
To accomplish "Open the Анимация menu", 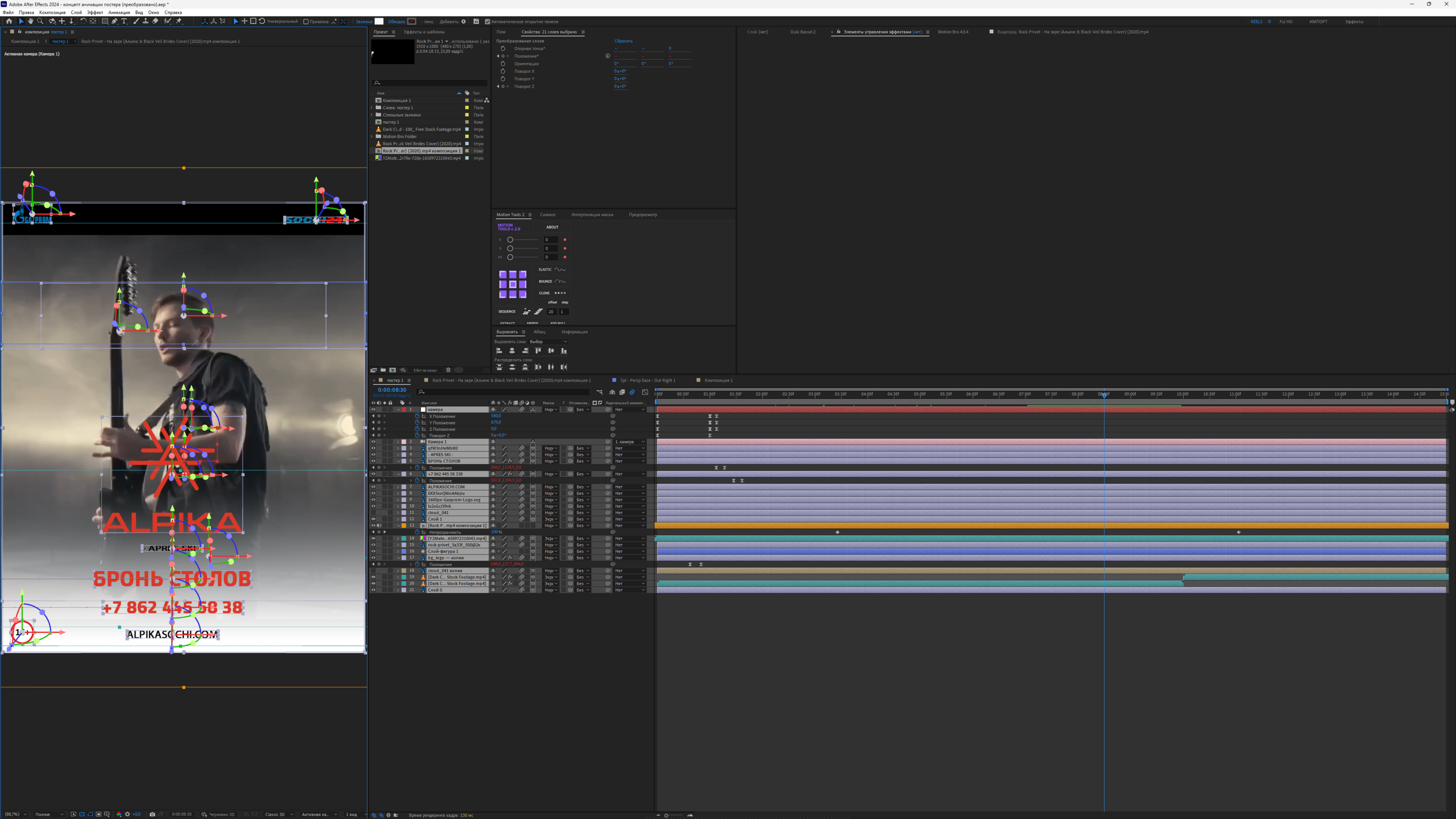I will point(119,12).
